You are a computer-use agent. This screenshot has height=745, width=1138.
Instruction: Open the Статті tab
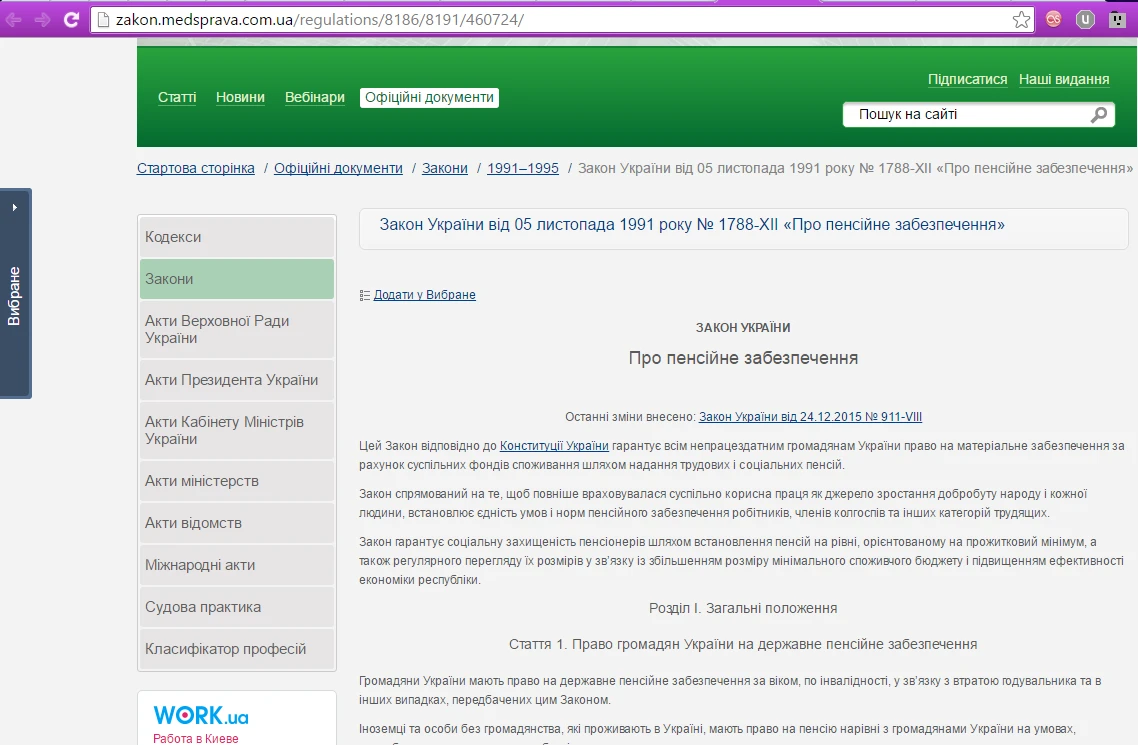(x=177, y=97)
